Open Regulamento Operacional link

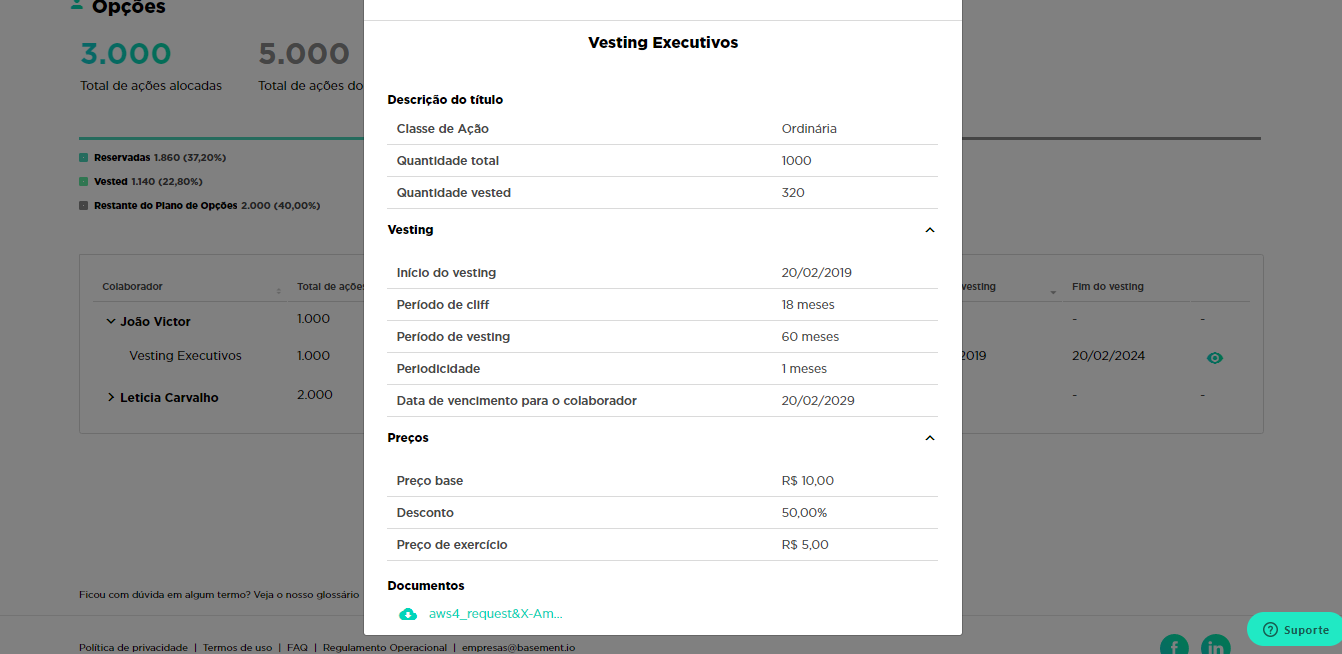385,647
